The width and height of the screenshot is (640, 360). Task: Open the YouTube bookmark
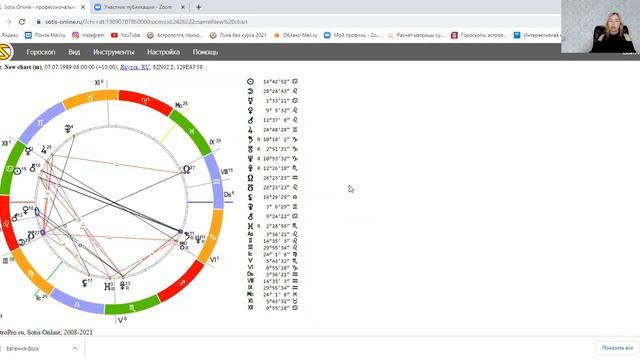[125, 35]
